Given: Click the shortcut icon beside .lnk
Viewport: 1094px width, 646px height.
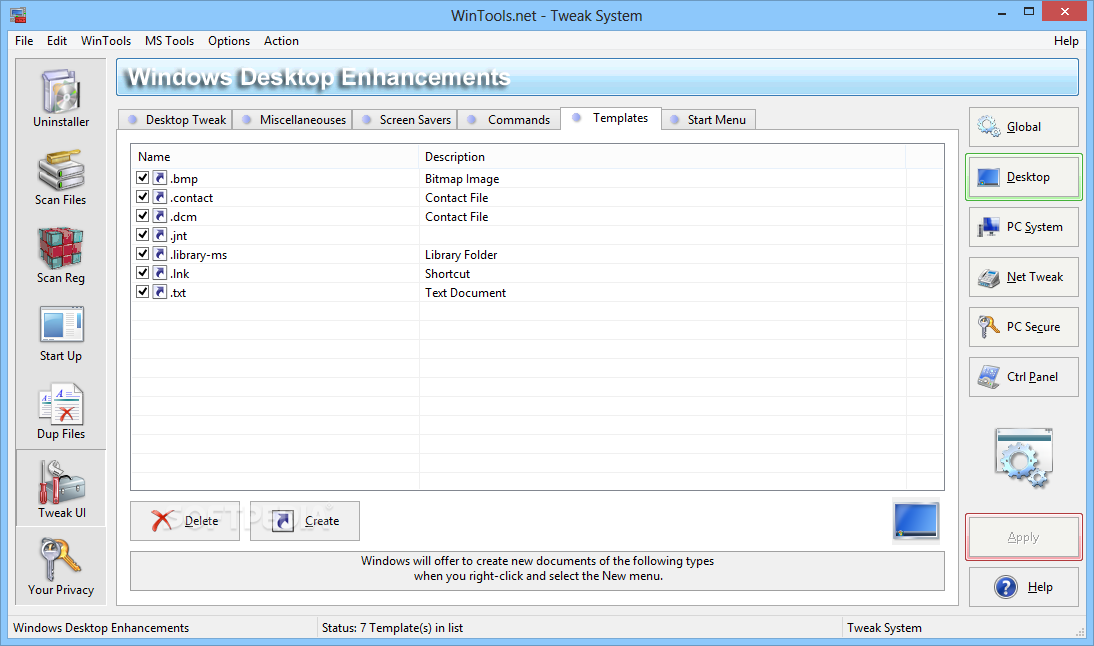Looking at the screenshot, I should click(x=160, y=273).
